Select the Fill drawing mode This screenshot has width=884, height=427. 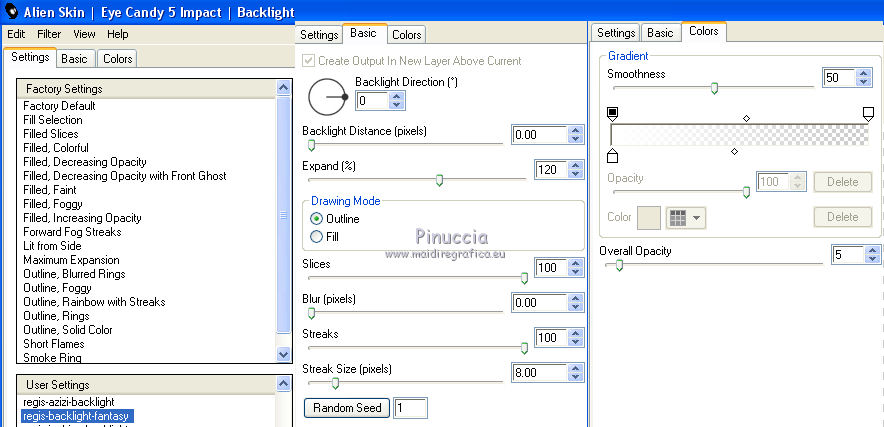pos(317,237)
